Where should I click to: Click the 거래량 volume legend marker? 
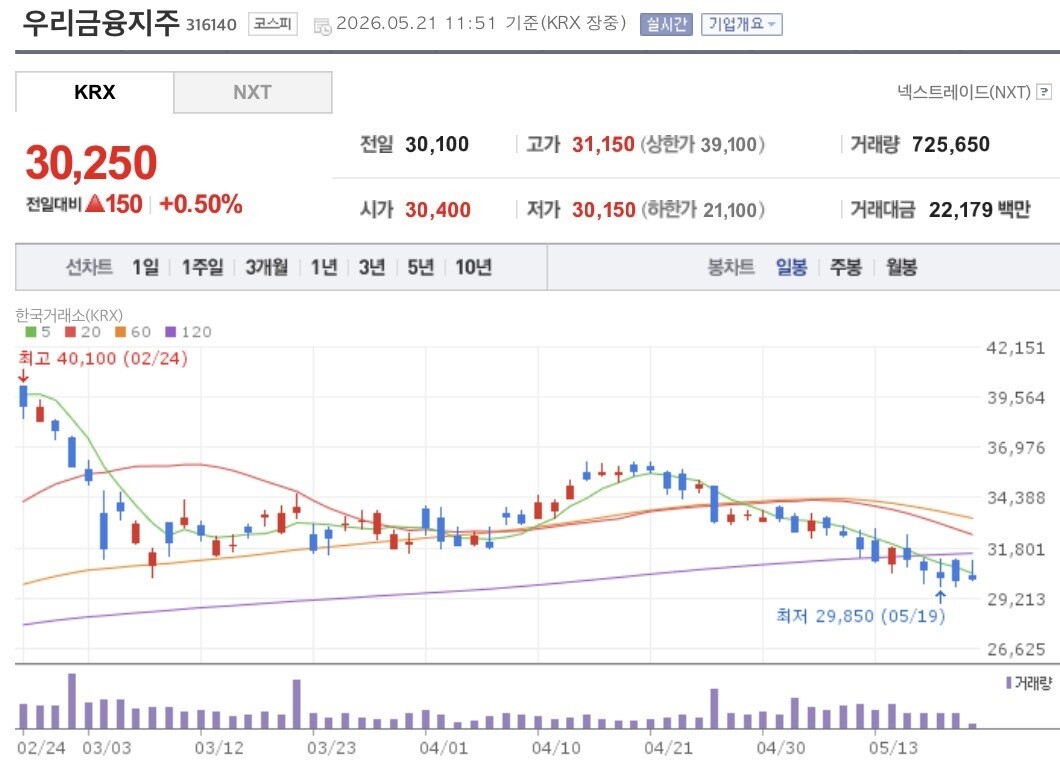click(1009, 683)
